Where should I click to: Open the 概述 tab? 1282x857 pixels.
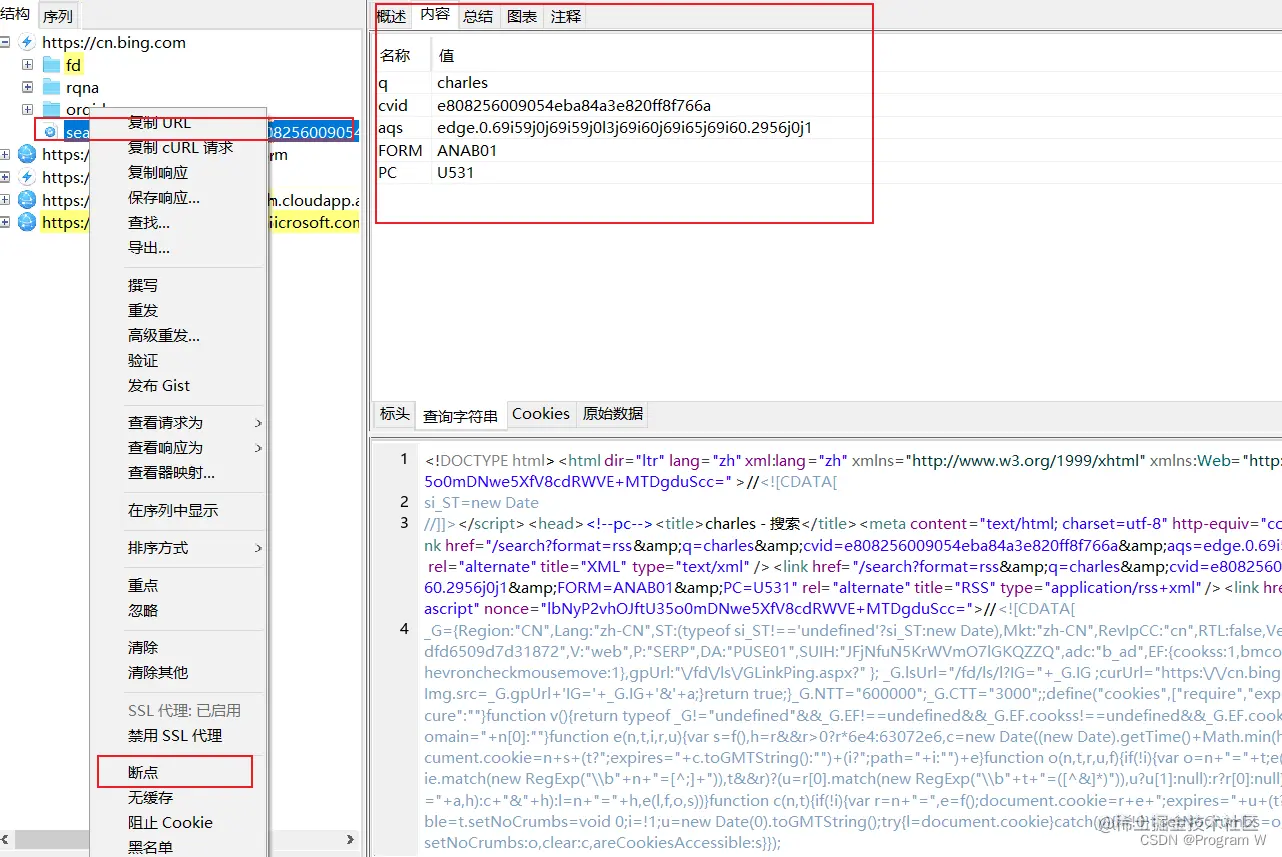click(391, 17)
